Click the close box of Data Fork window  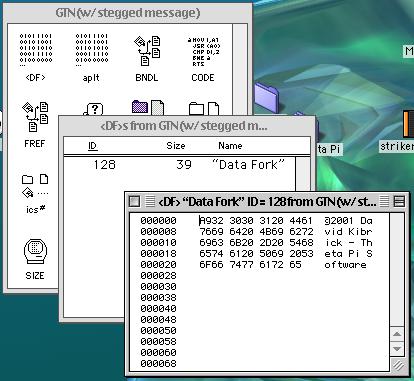pyautogui.click(x=134, y=201)
